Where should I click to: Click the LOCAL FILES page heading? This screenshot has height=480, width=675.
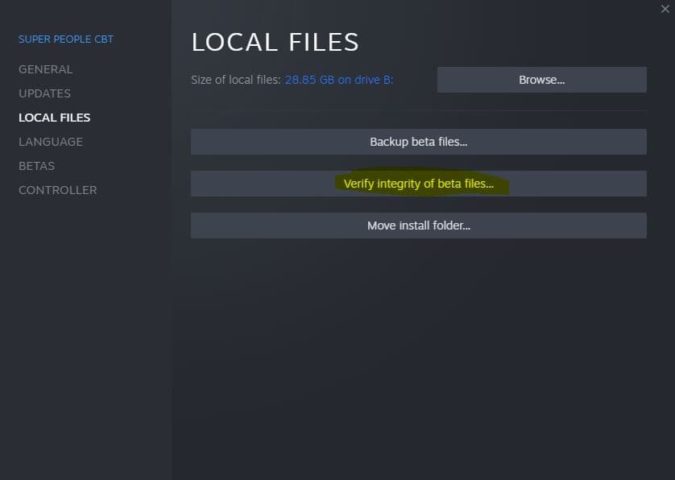275,42
